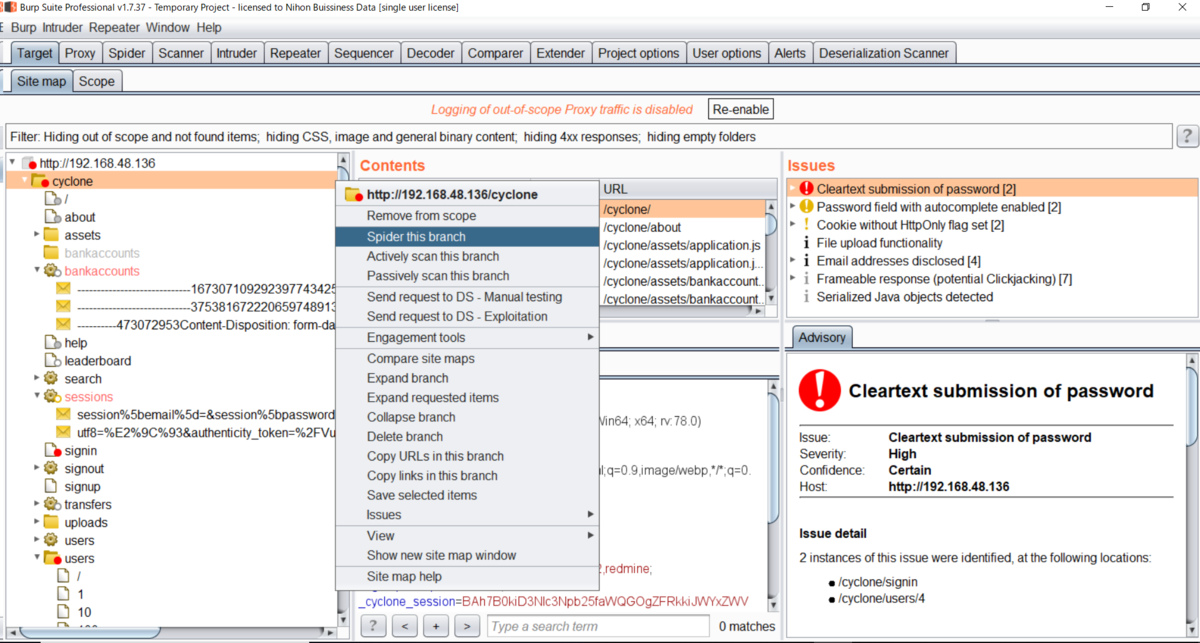The image size is (1200, 643).
Task: Click the Contents table vertical scrollbar
Action: click(x=771, y=253)
